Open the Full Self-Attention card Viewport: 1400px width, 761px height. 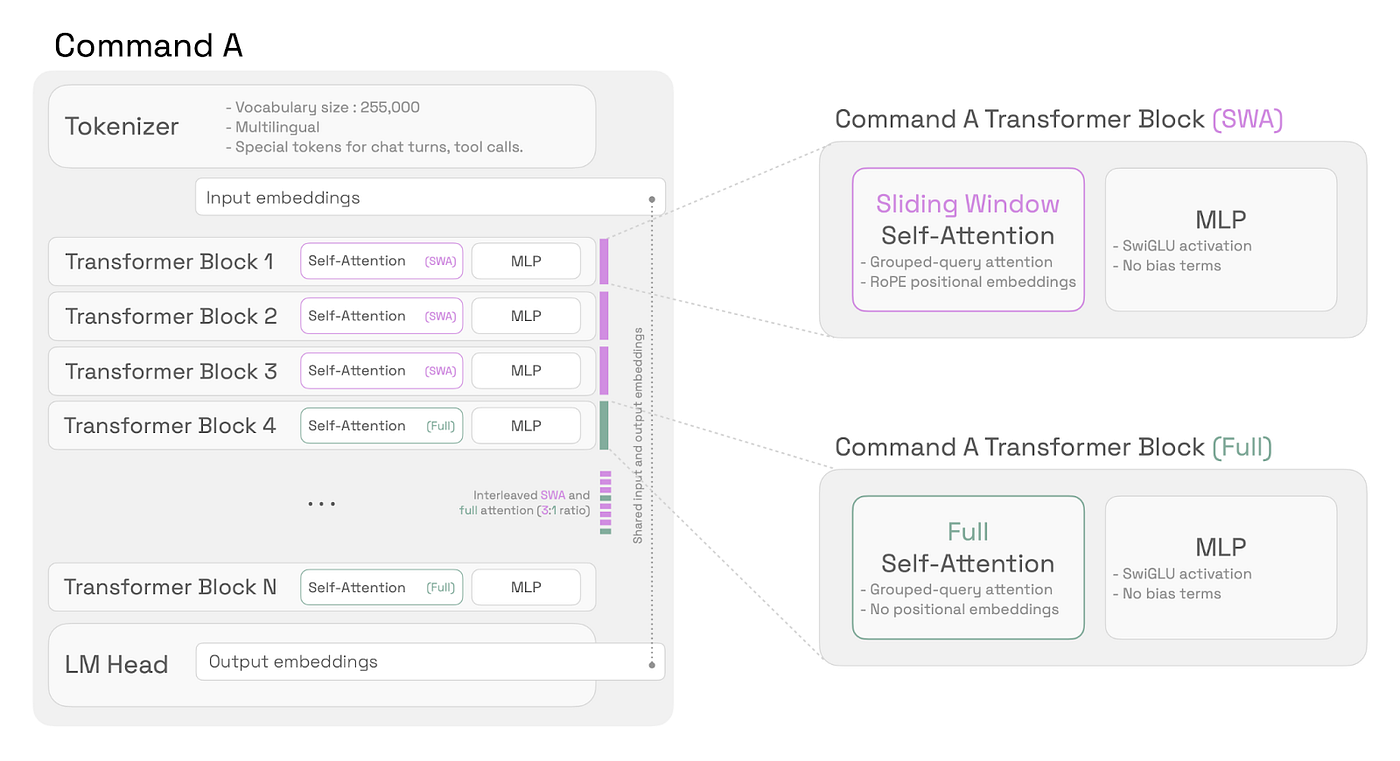coord(968,567)
